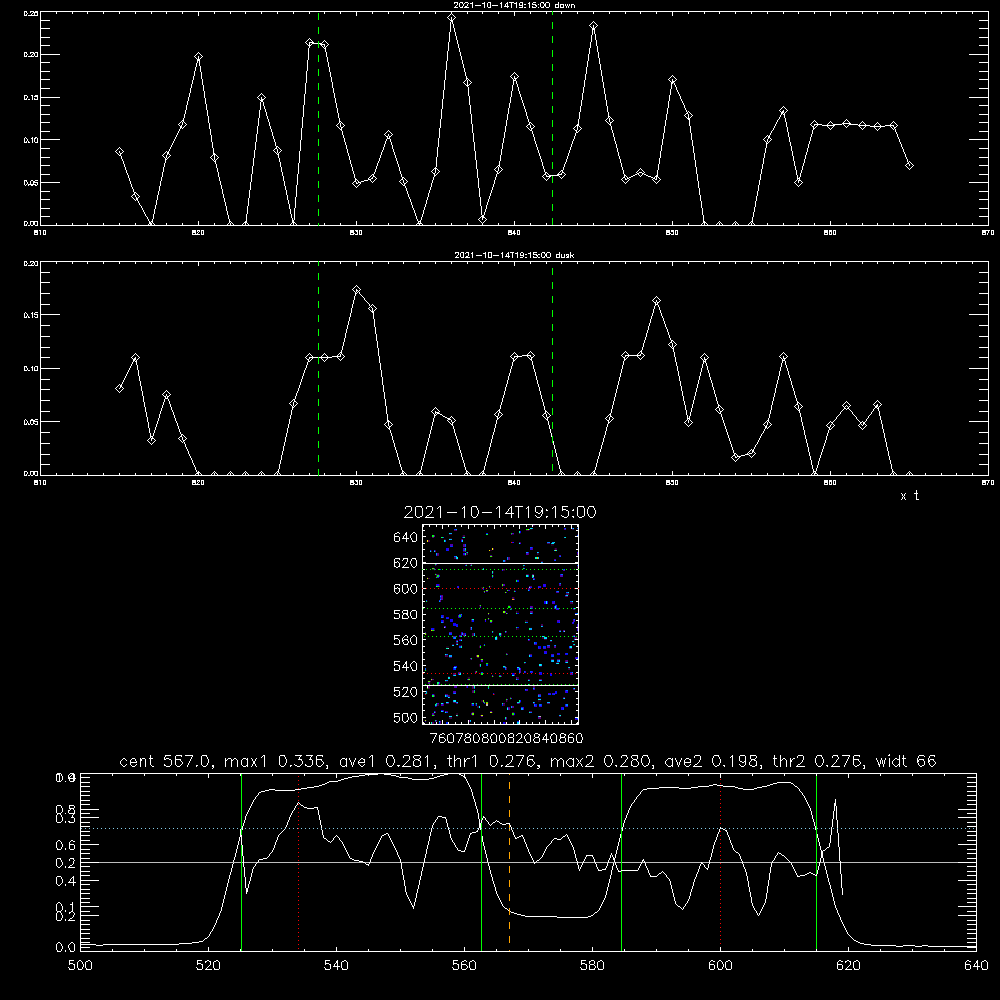
Task: Click the '600' tick label on the bottom plot x-axis
Action: pyautogui.click(x=720, y=966)
